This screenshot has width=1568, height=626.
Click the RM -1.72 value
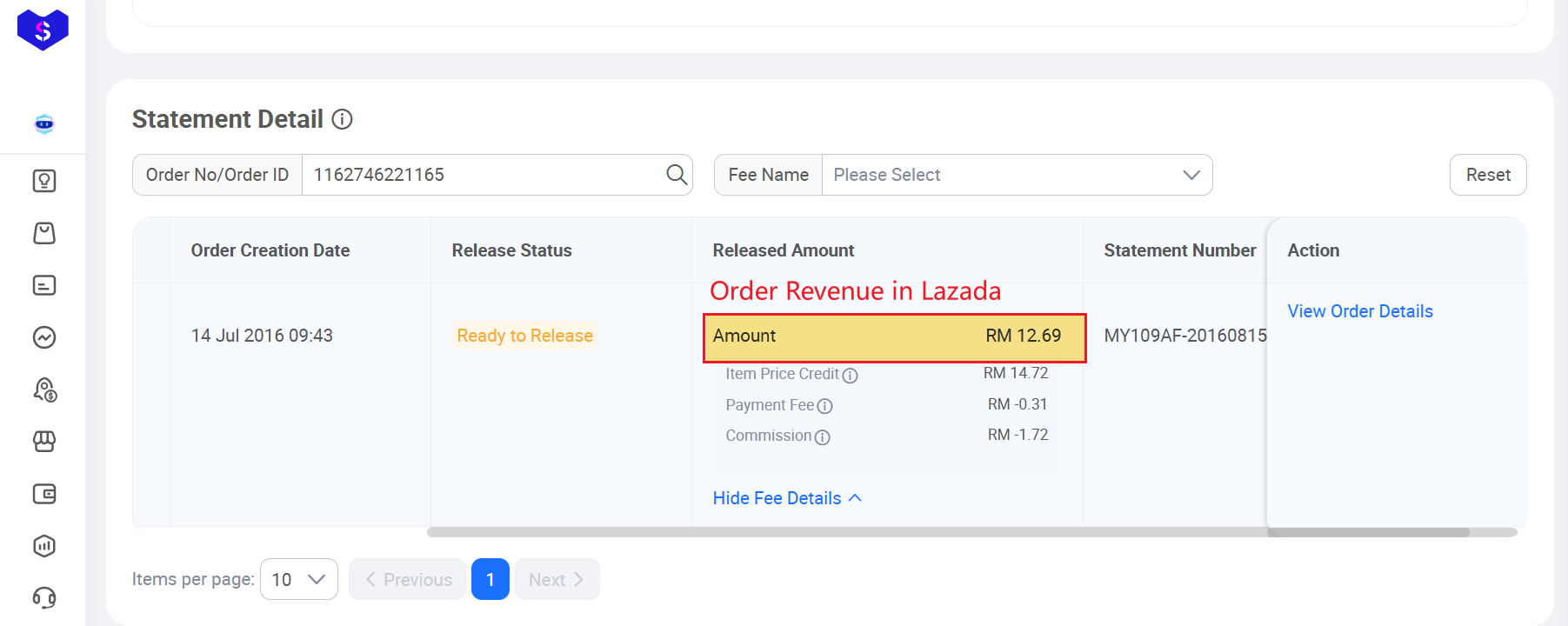1018,435
